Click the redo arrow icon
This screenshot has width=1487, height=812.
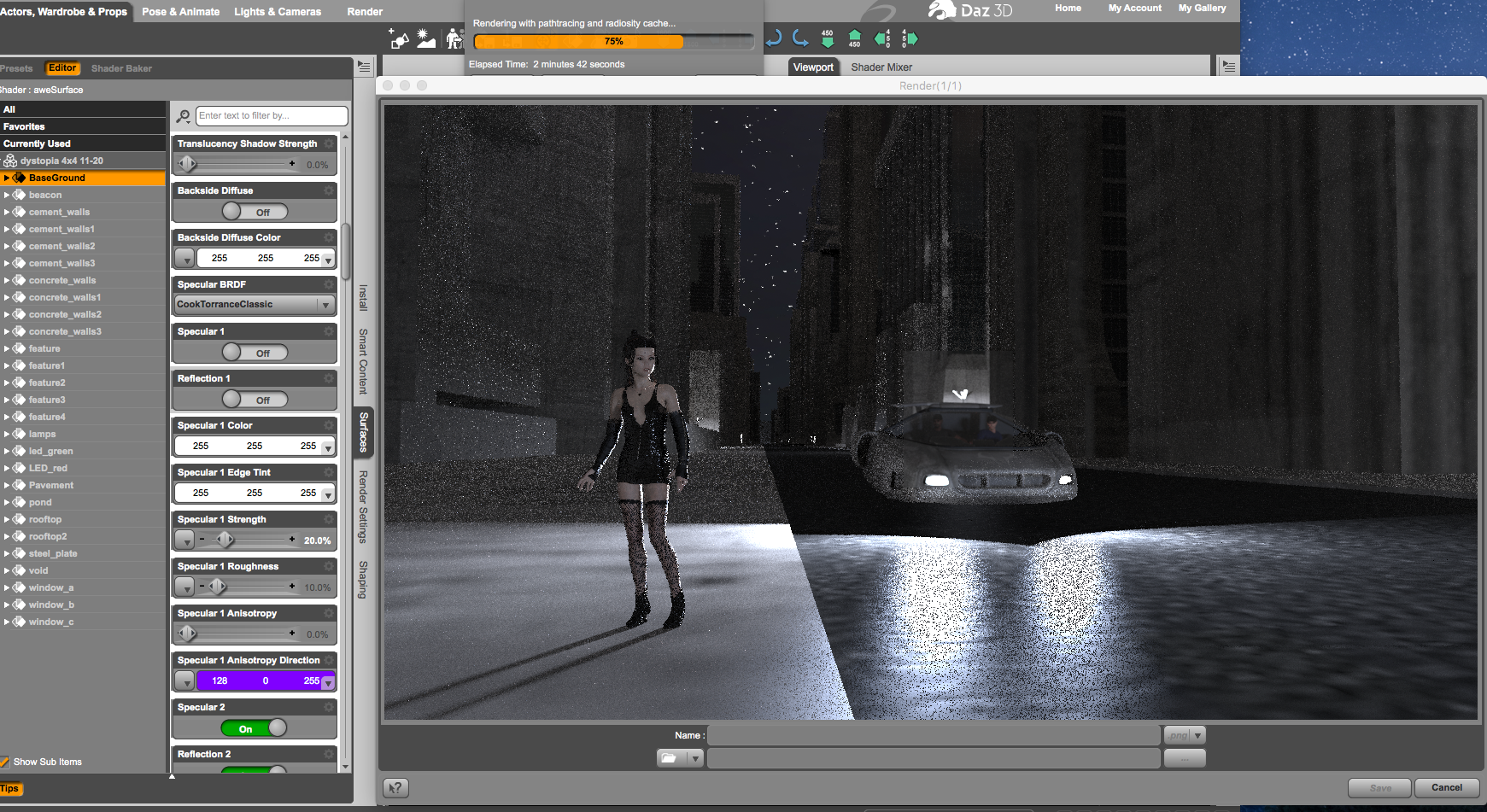(x=800, y=38)
